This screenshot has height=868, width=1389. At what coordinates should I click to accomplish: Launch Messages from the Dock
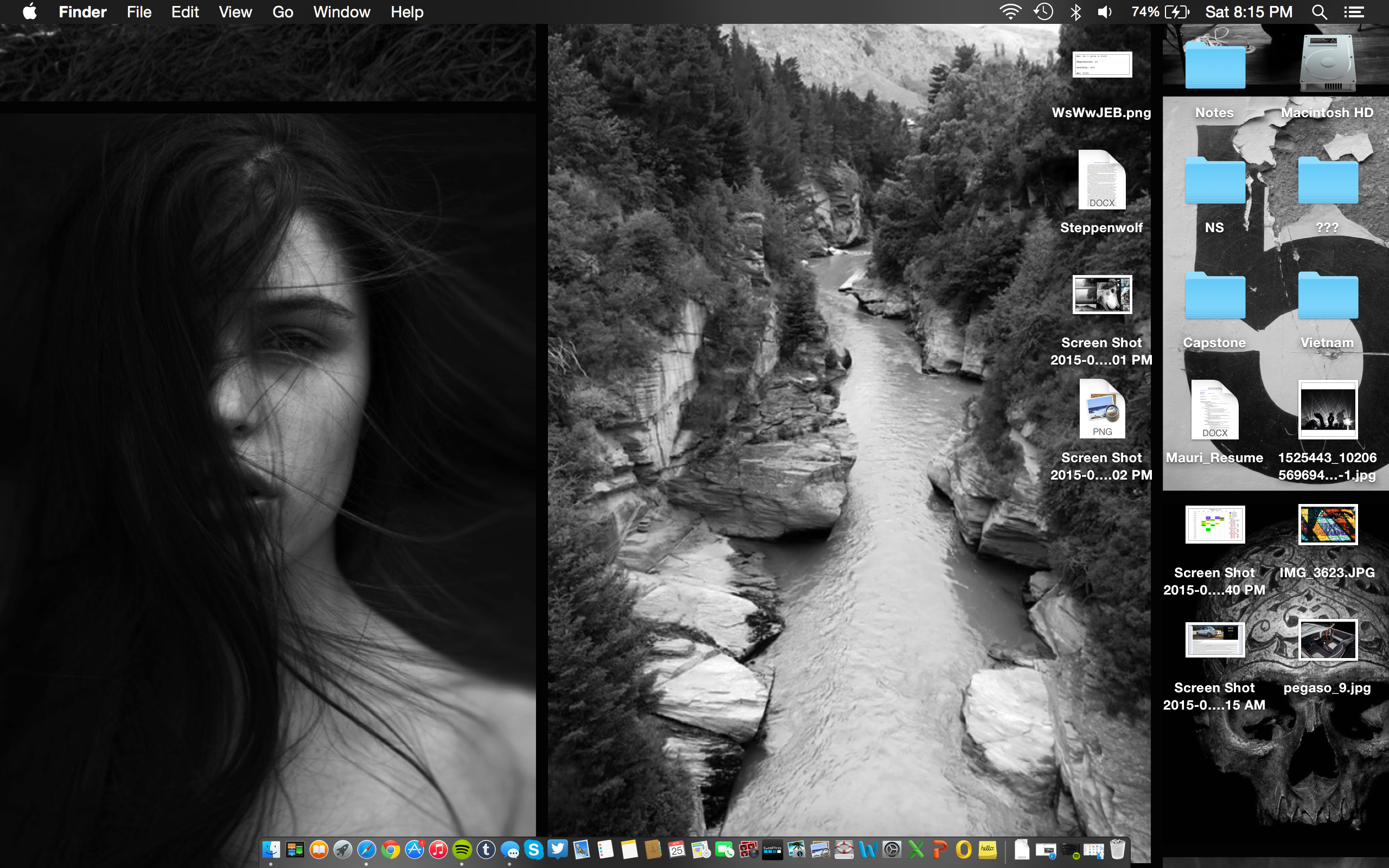click(509, 849)
